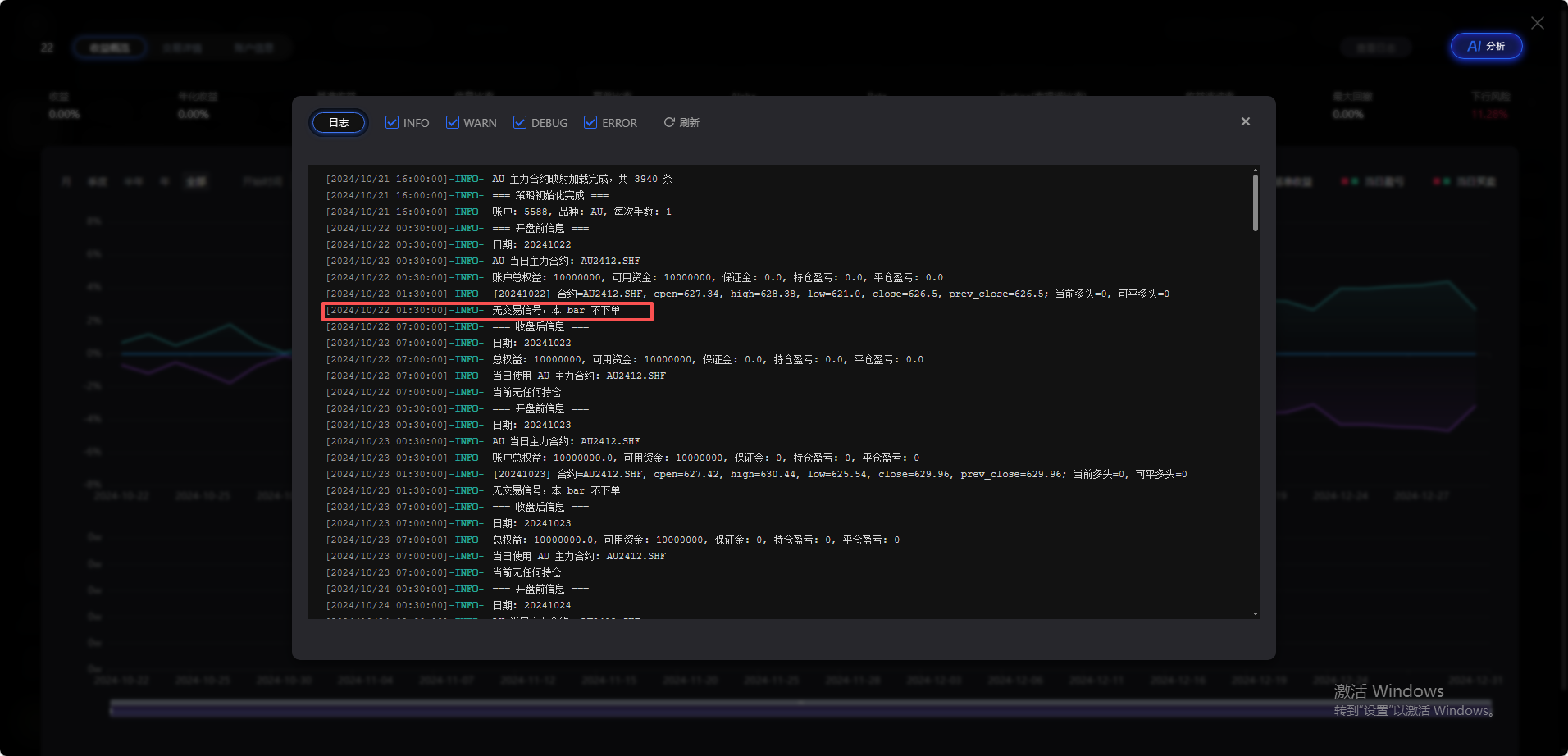Click log line '=== 策略初始化完成 ==='
The width and height of the screenshot is (1568, 756).
pyautogui.click(x=467, y=195)
